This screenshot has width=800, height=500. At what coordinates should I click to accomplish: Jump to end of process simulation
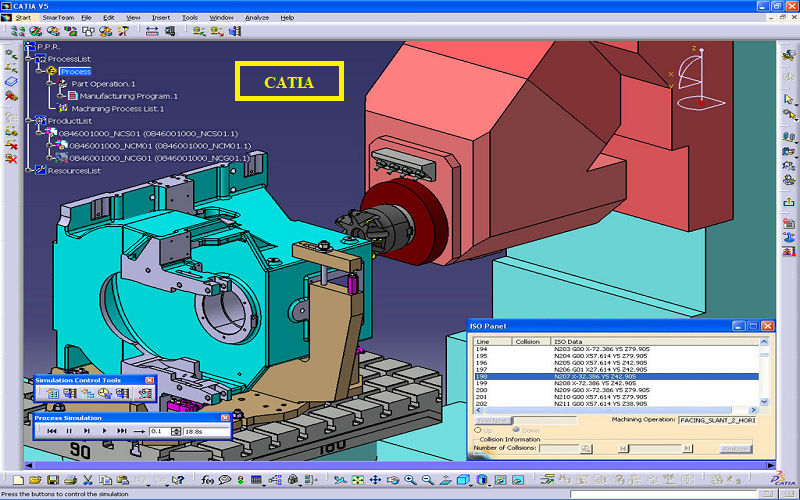[x=122, y=430]
